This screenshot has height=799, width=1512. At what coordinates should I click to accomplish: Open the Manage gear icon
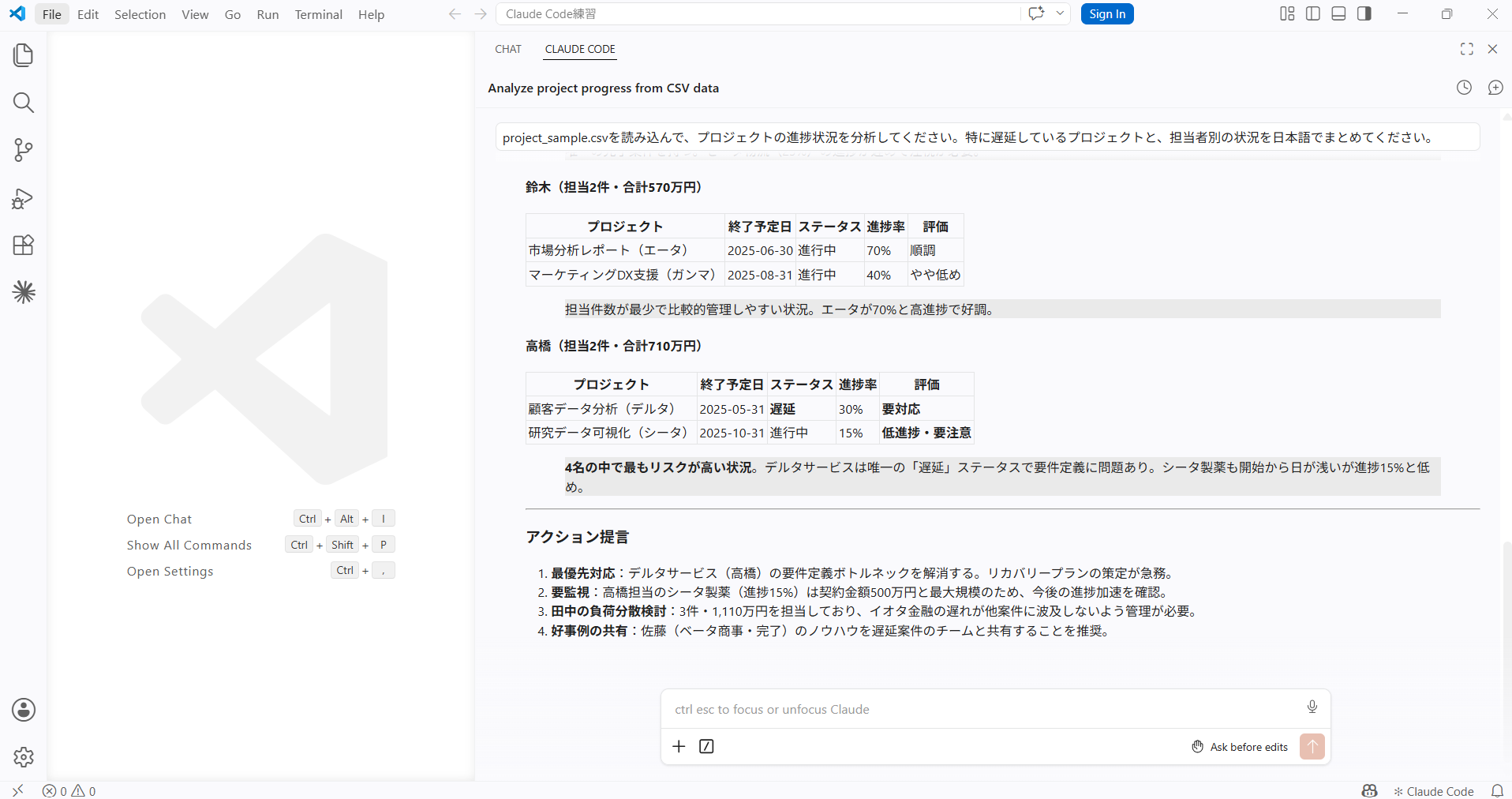(x=24, y=757)
